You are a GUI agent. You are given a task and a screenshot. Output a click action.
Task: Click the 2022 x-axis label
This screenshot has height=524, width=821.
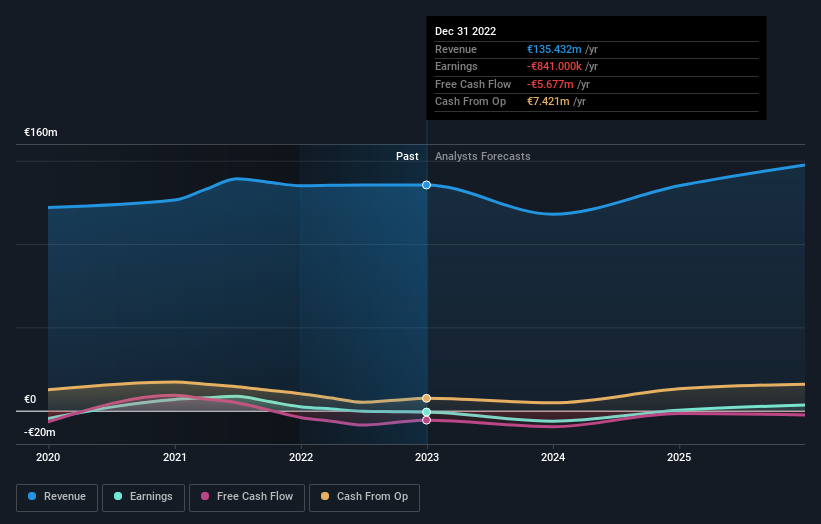tap(301, 458)
